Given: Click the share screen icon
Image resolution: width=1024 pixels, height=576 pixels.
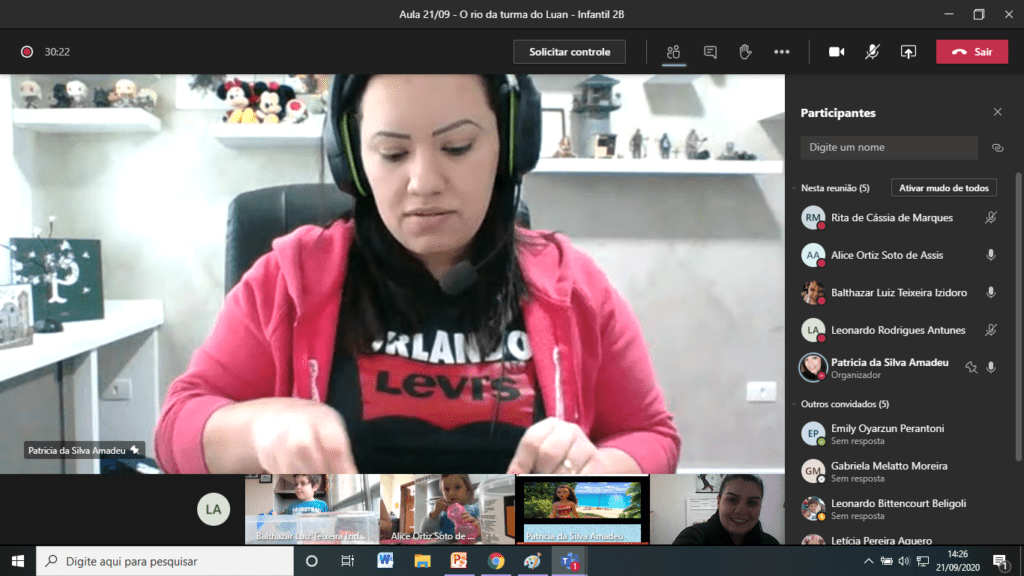Looking at the screenshot, I should pos(908,52).
